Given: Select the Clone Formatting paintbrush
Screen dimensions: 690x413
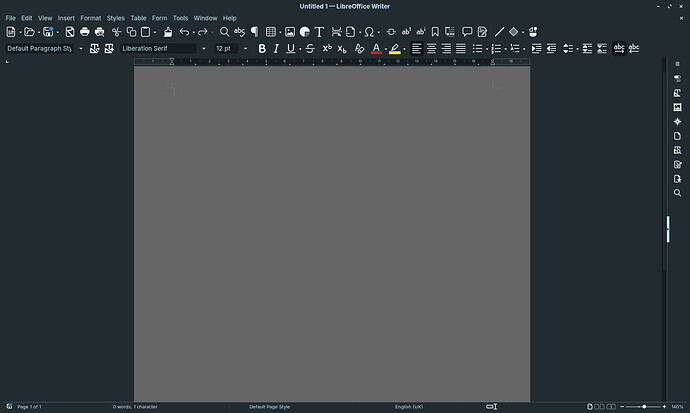Looking at the screenshot, I should pyautogui.click(x=168, y=32).
